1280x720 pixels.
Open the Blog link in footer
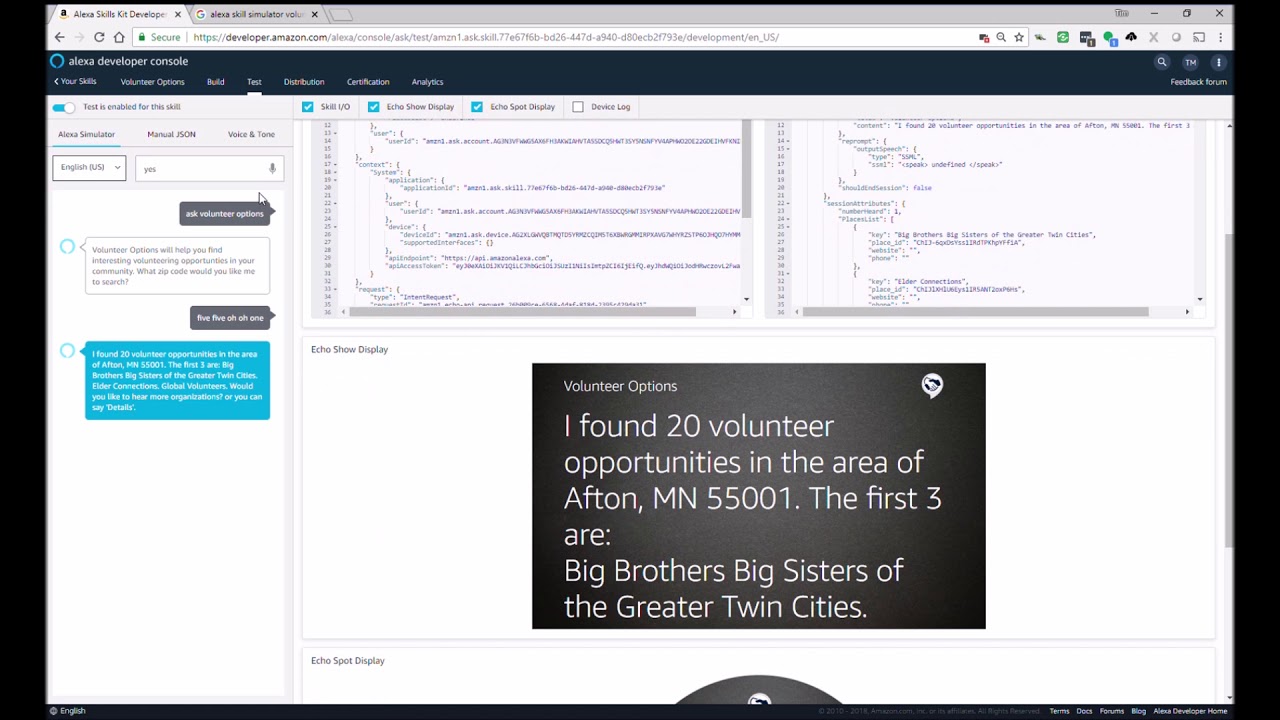(x=1138, y=711)
